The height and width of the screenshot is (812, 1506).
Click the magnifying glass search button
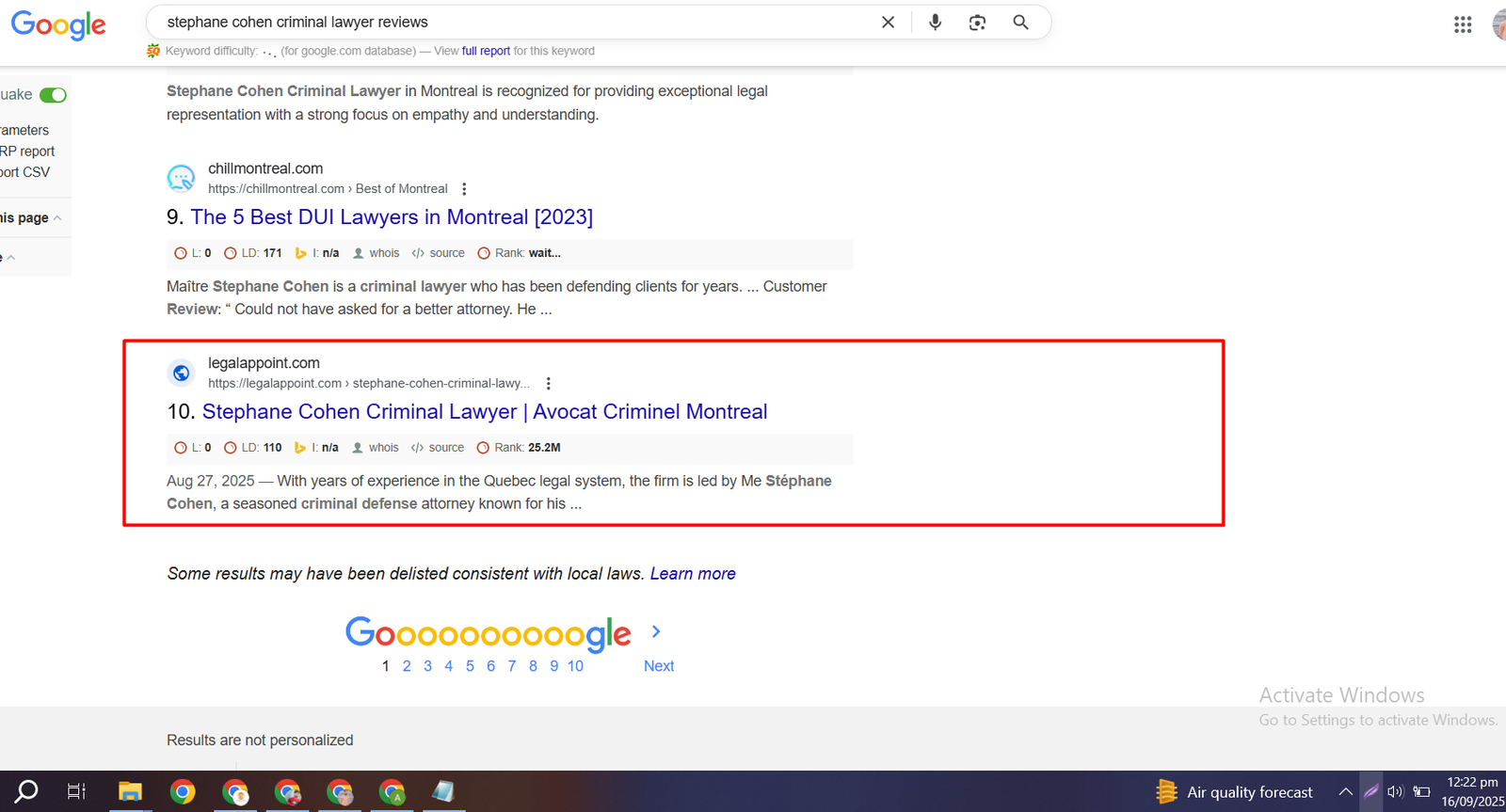point(1020,23)
